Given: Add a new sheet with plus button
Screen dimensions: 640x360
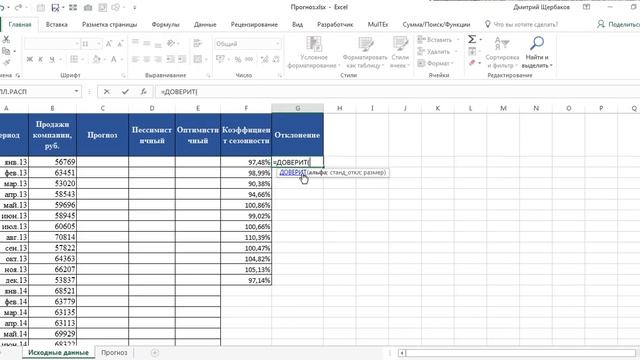Looking at the screenshot, I should coord(155,353).
